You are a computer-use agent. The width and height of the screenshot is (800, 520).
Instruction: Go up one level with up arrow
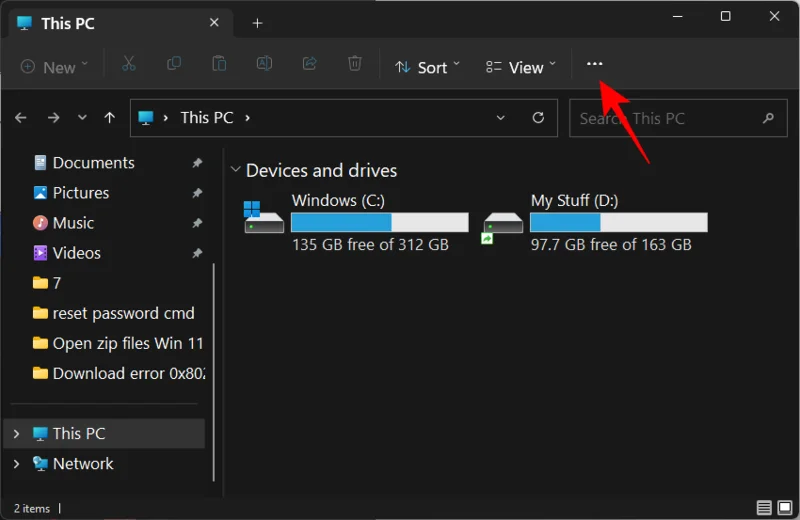pyautogui.click(x=109, y=118)
